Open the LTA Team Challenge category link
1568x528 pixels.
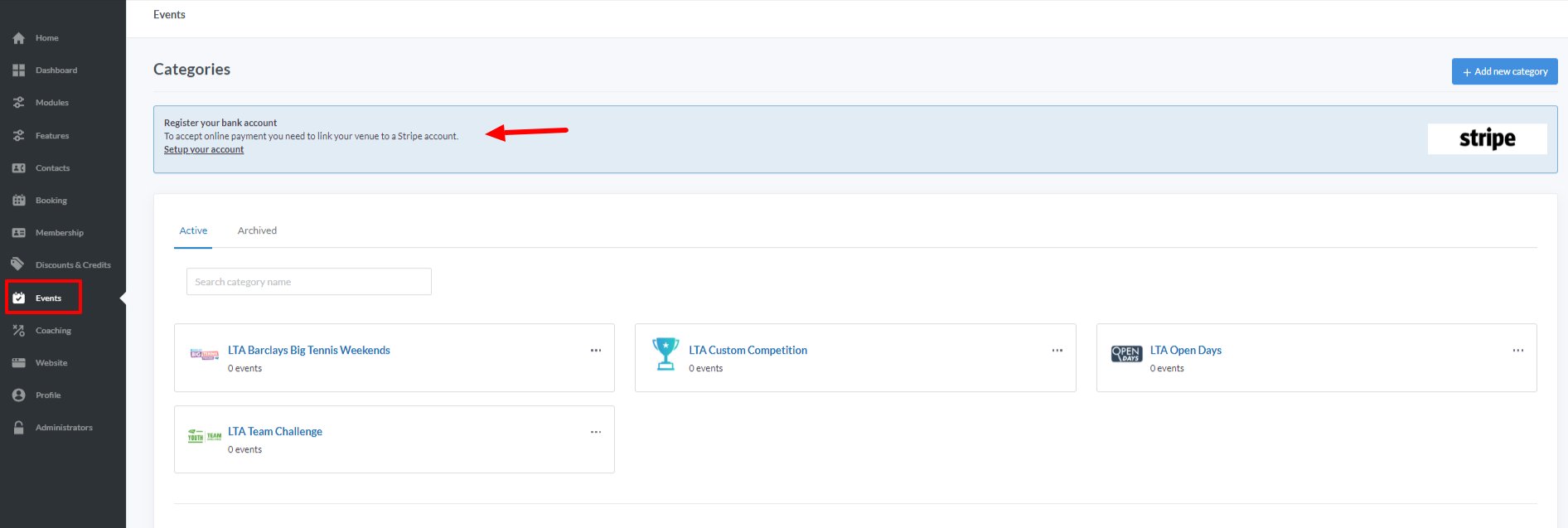pos(275,432)
